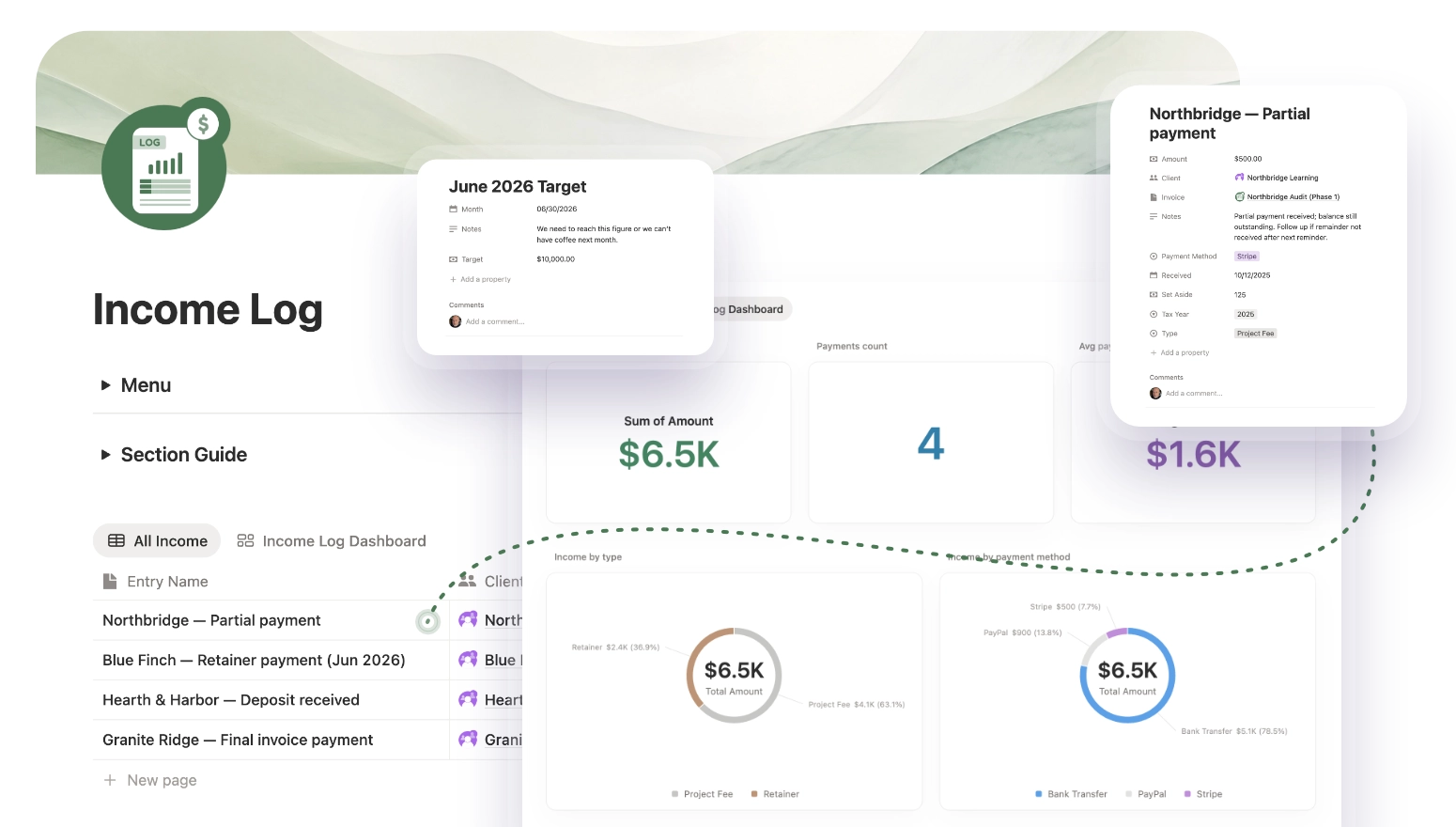
Task: Switch to the All Income tab
Action: 157,541
